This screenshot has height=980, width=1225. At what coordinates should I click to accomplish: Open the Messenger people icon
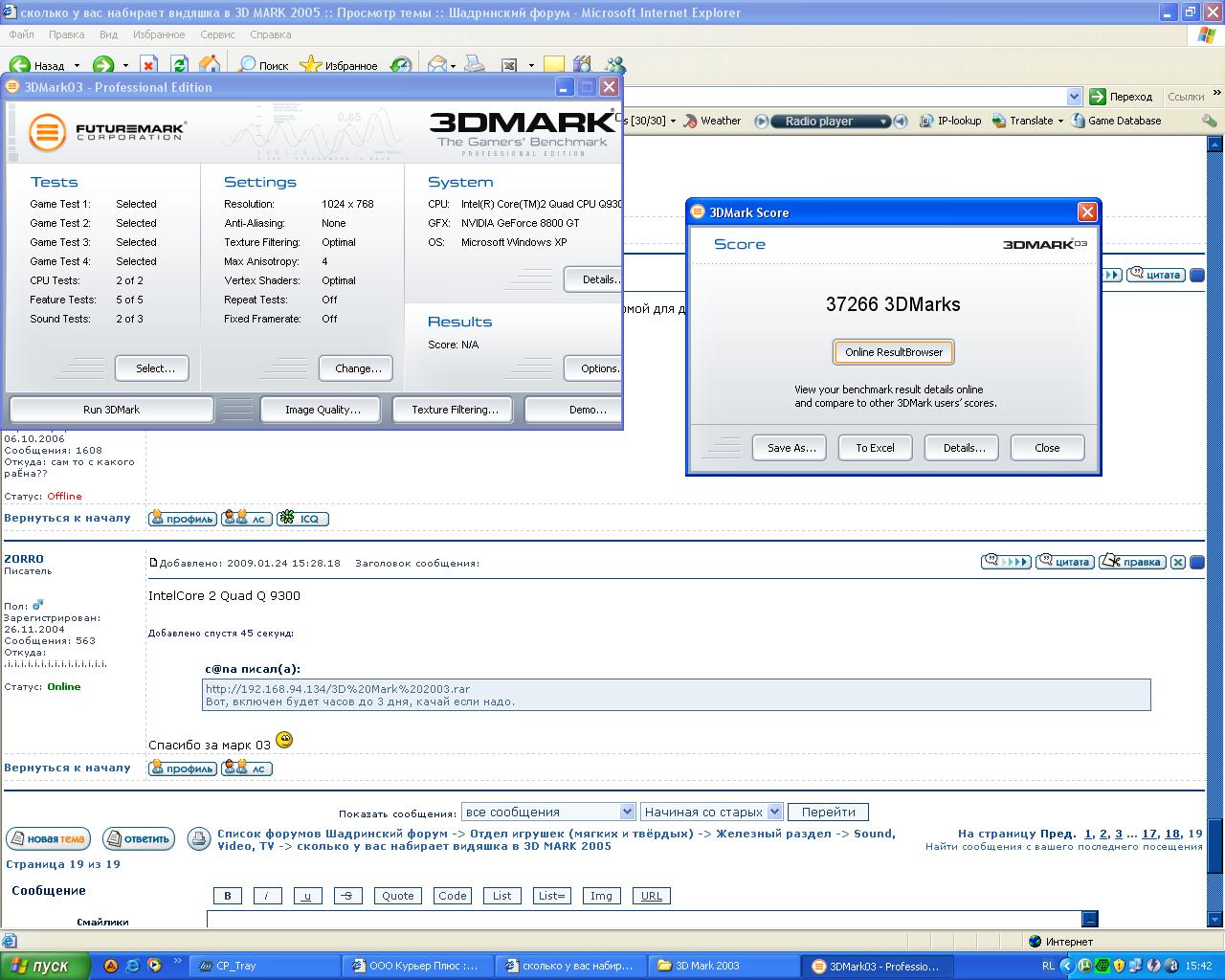tap(614, 66)
